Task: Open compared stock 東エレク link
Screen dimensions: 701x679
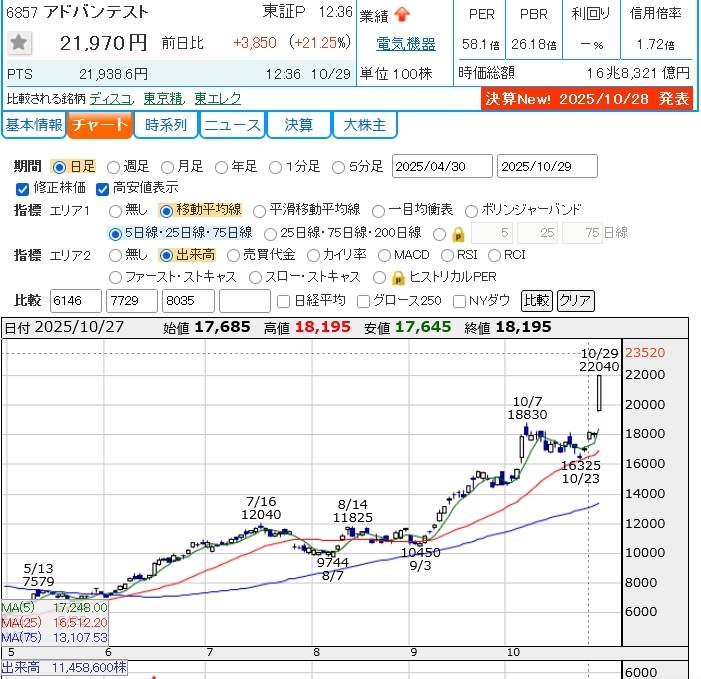Action: point(218,98)
